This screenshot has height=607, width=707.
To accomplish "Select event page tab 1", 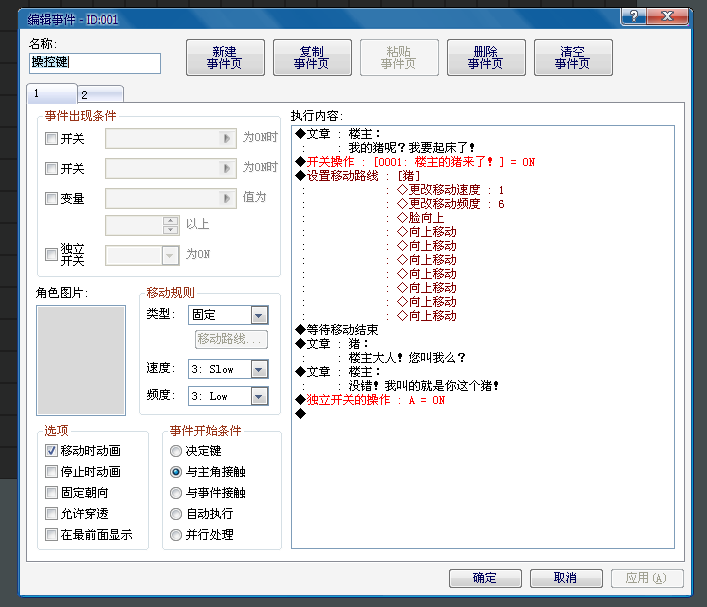I will [51, 93].
